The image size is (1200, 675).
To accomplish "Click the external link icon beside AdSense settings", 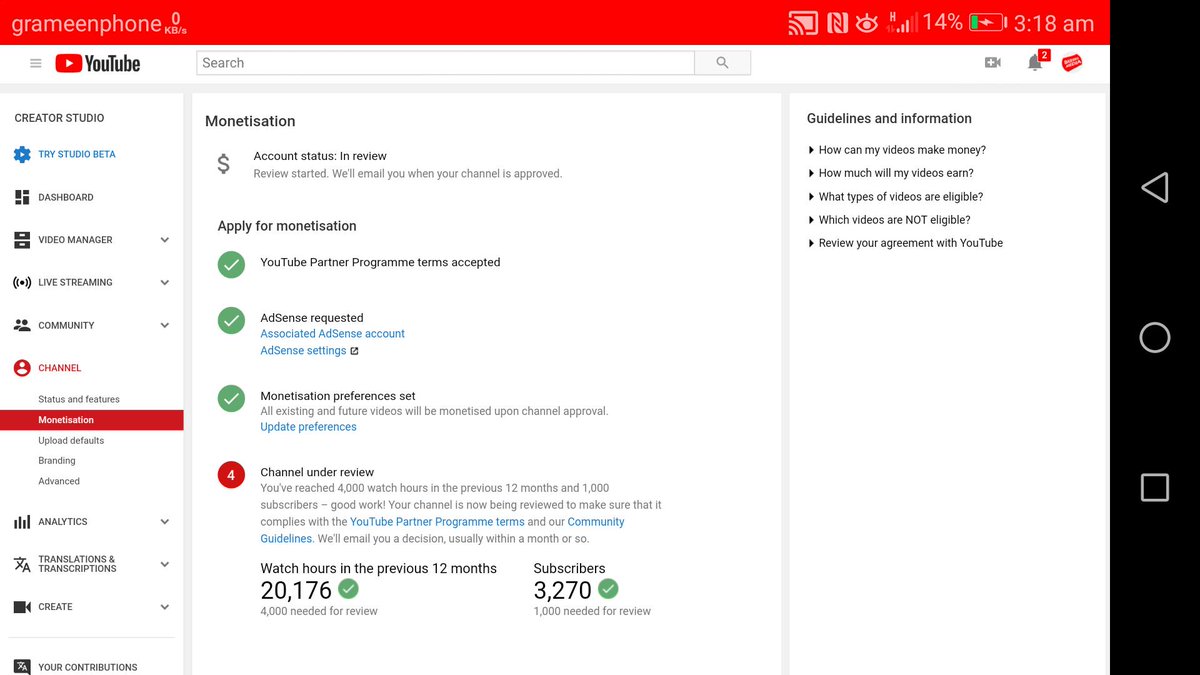I will point(354,351).
